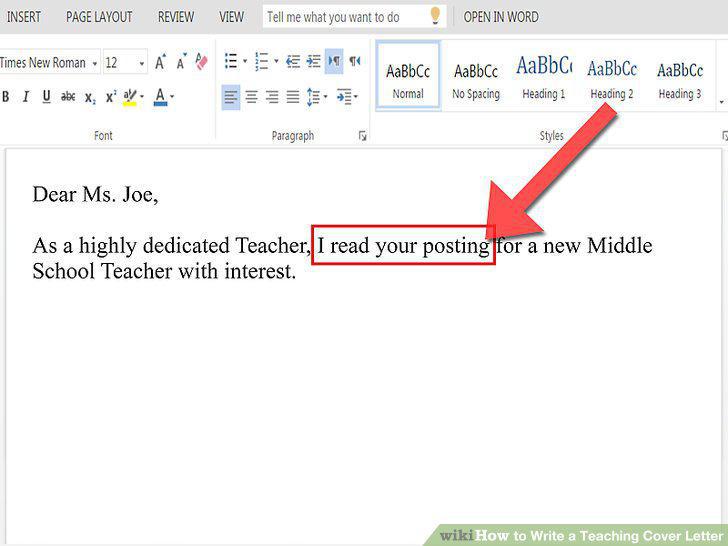Click the Grow Font icon

pos(160,61)
